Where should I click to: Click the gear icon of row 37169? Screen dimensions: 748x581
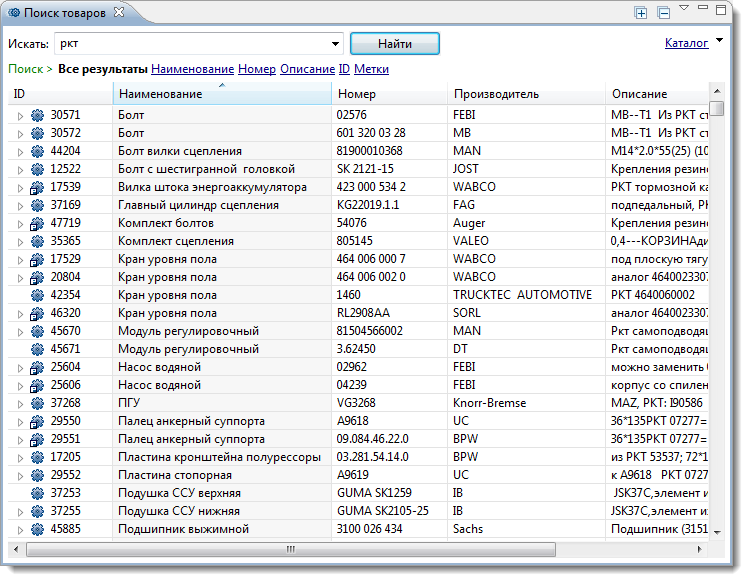click(37, 206)
